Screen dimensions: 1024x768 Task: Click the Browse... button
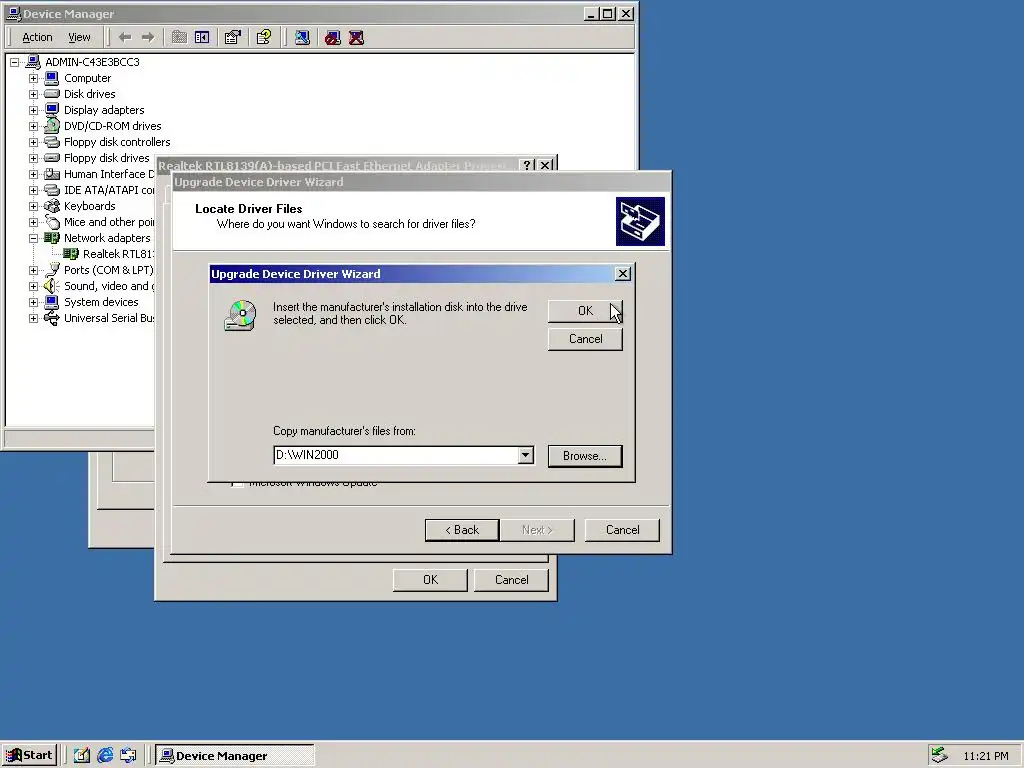click(x=585, y=456)
